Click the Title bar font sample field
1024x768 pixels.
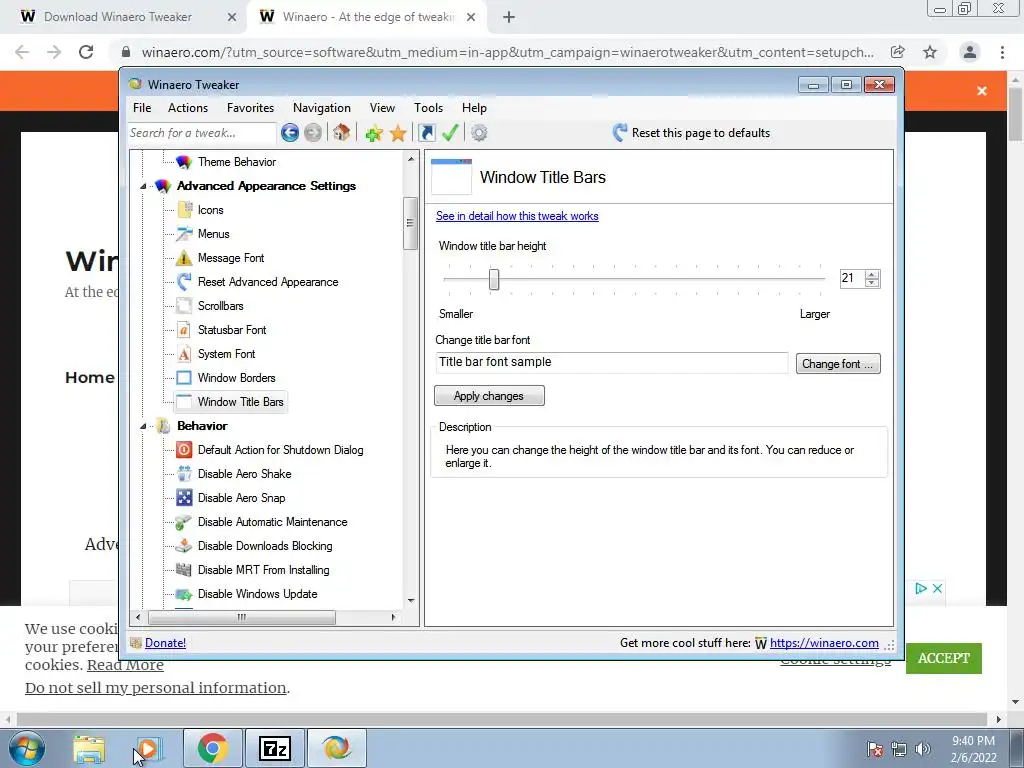(x=612, y=362)
